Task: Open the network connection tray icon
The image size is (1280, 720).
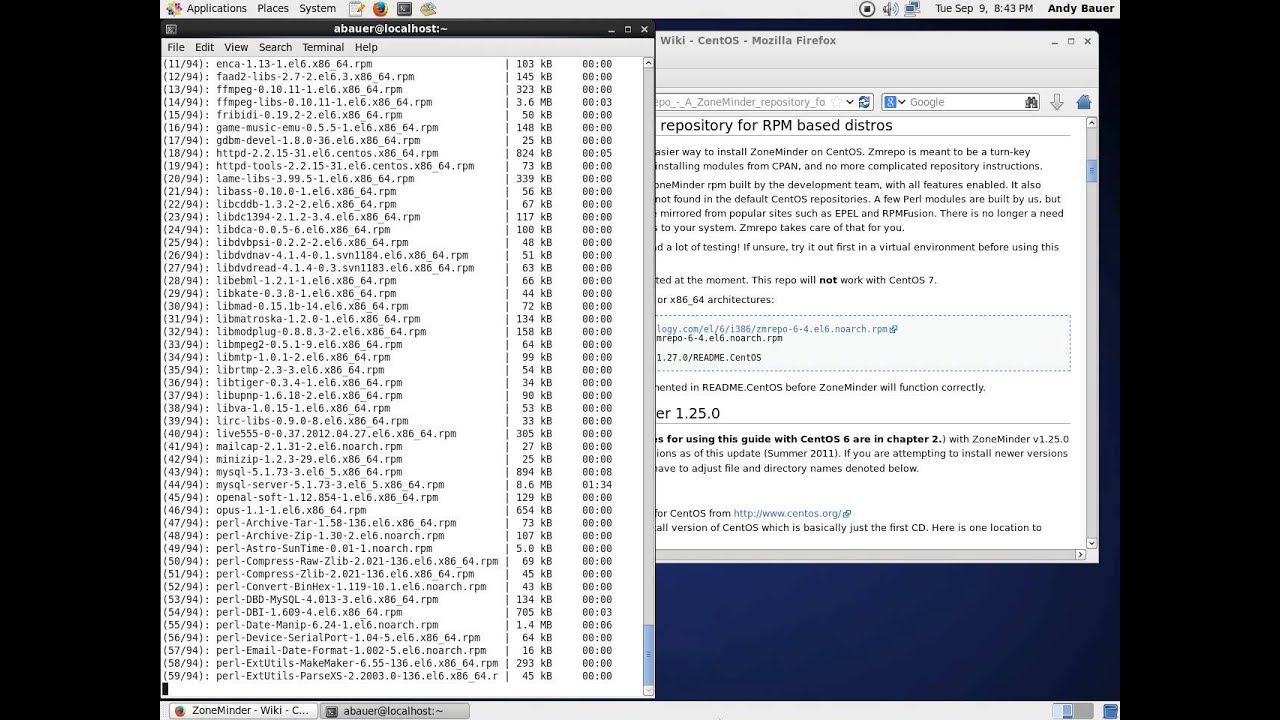Action: [912, 8]
